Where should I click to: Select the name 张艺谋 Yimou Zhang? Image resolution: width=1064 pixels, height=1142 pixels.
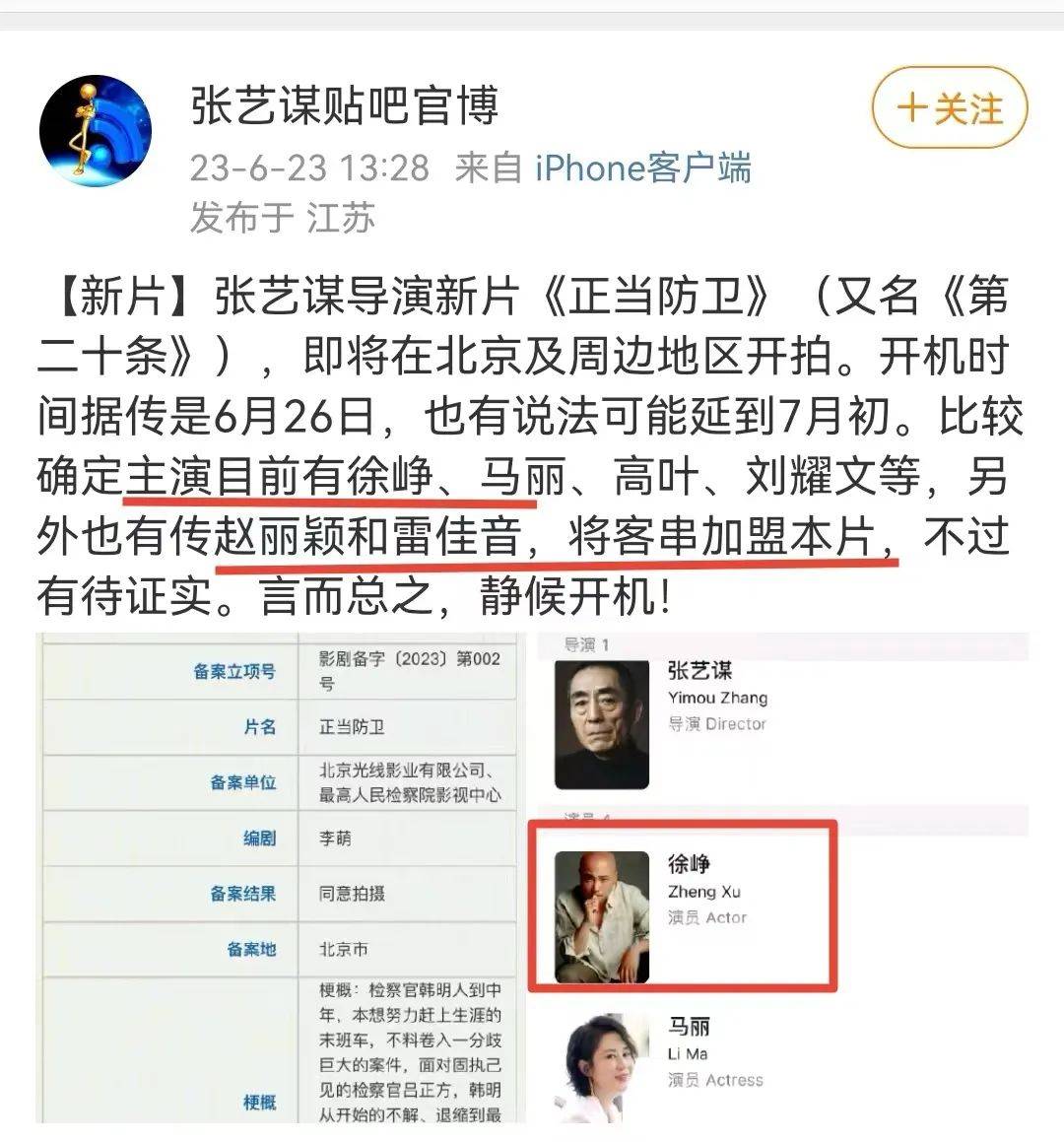coord(717,683)
